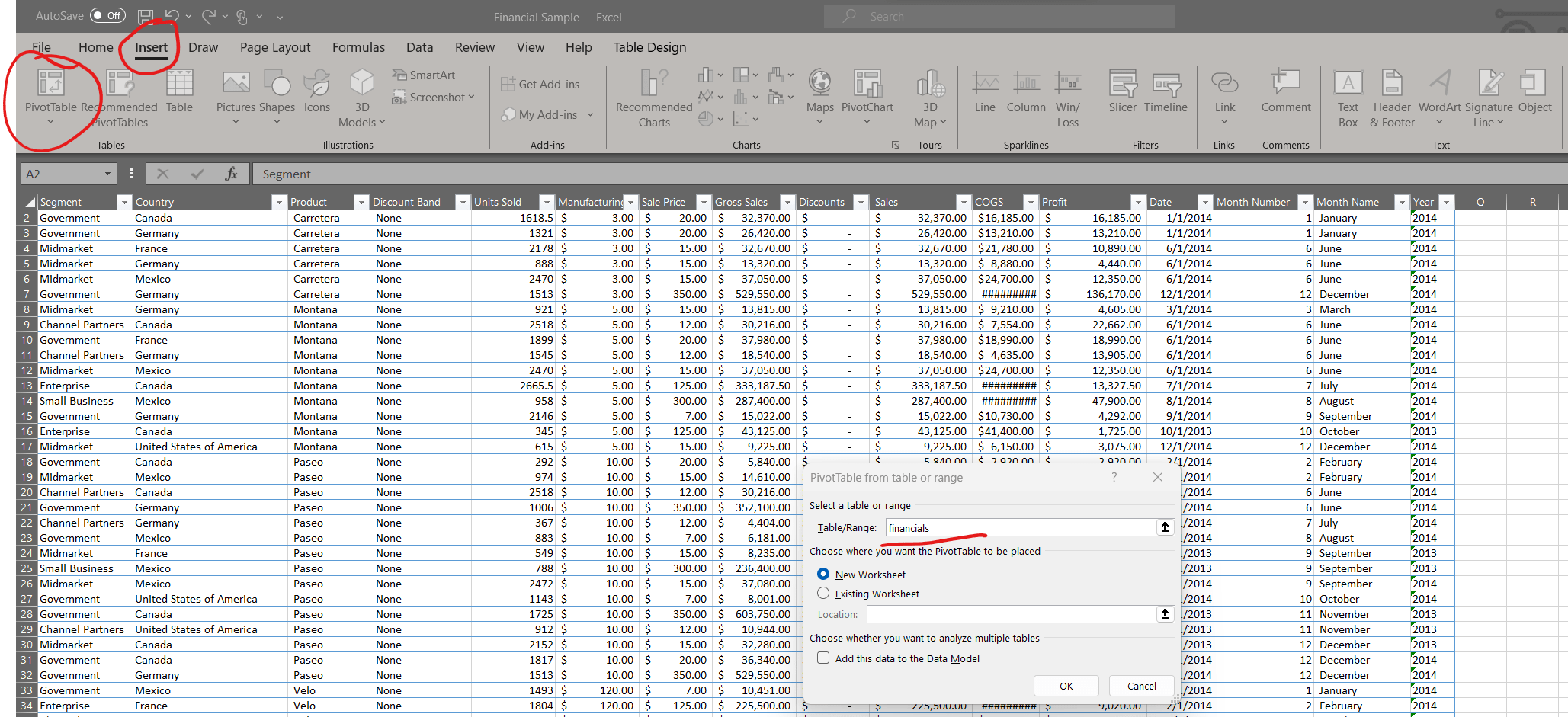Insert a Column sparkline
Screen dimensions: 1568x717
[1026, 91]
